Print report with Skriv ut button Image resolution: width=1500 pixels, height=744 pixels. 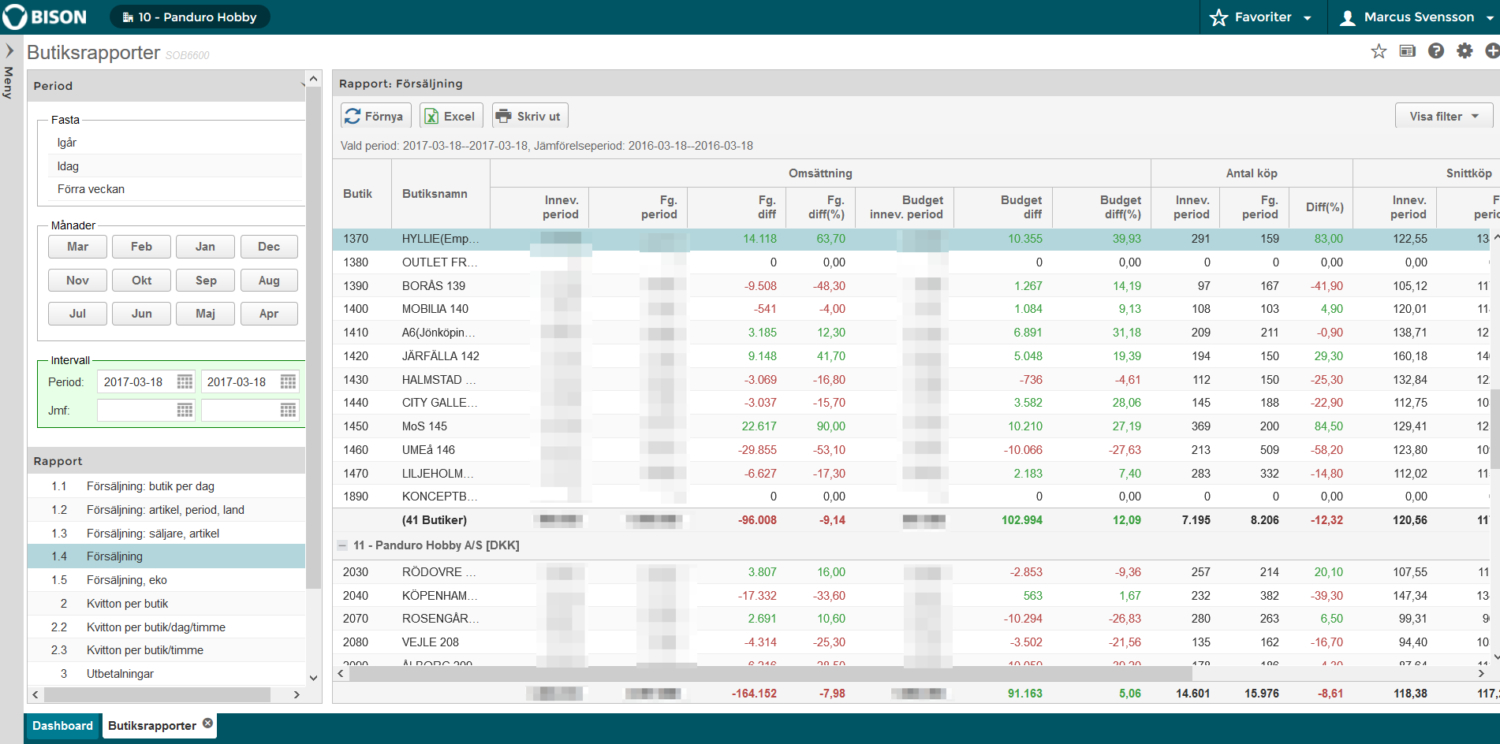point(530,116)
